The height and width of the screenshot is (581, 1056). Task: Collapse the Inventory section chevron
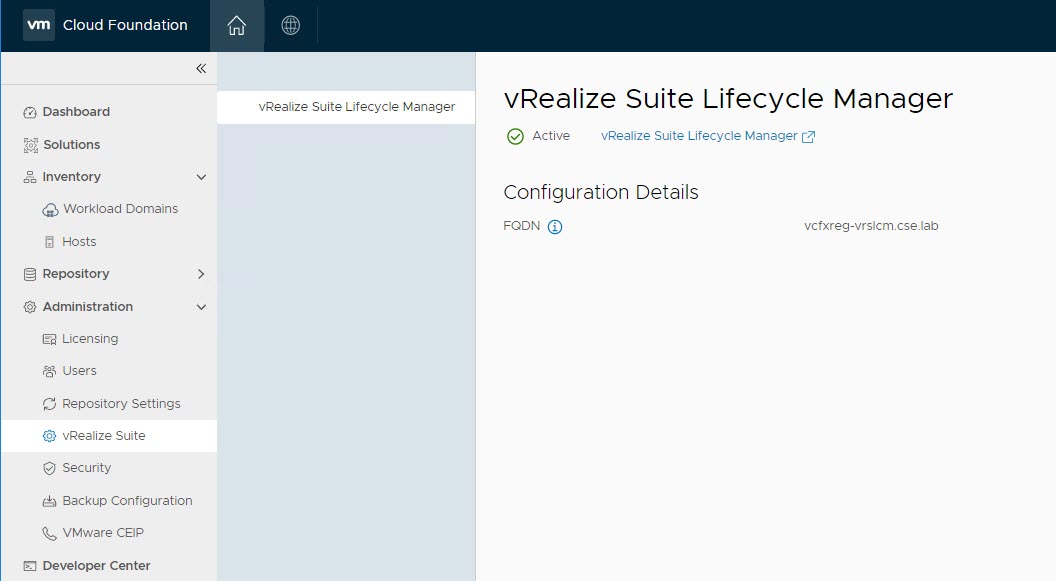point(201,177)
